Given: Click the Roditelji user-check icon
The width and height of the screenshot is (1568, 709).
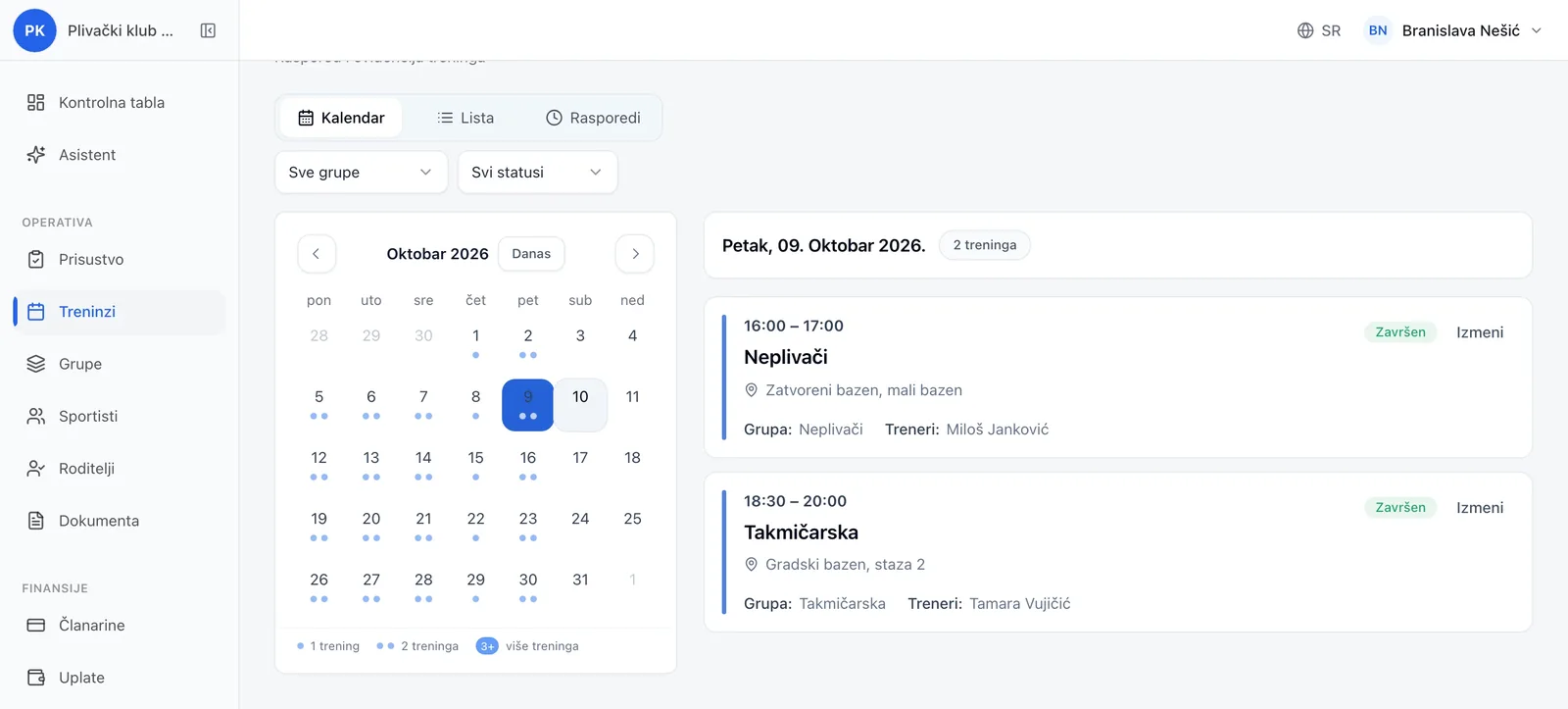Looking at the screenshot, I should [x=36, y=469].
